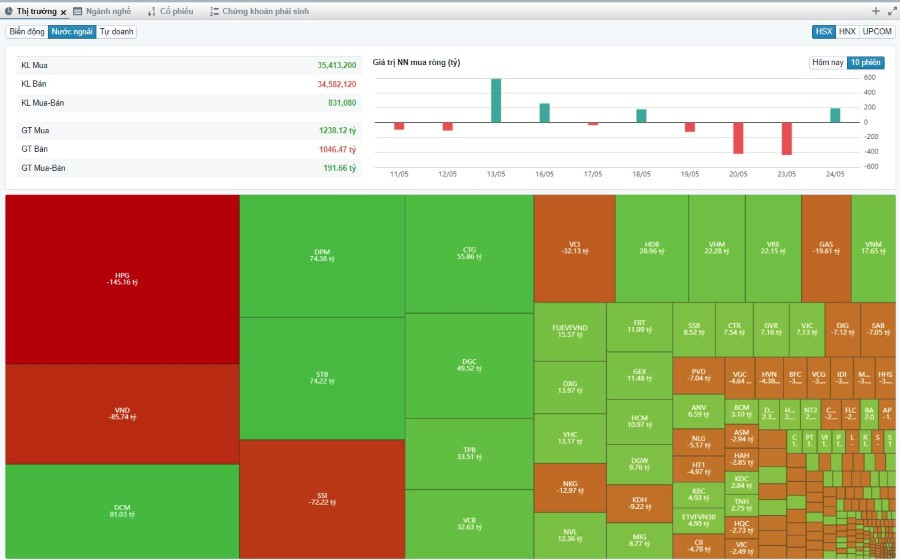Select the SSI treemap tile
The image size is (900, 560).
tap(322, 499)
